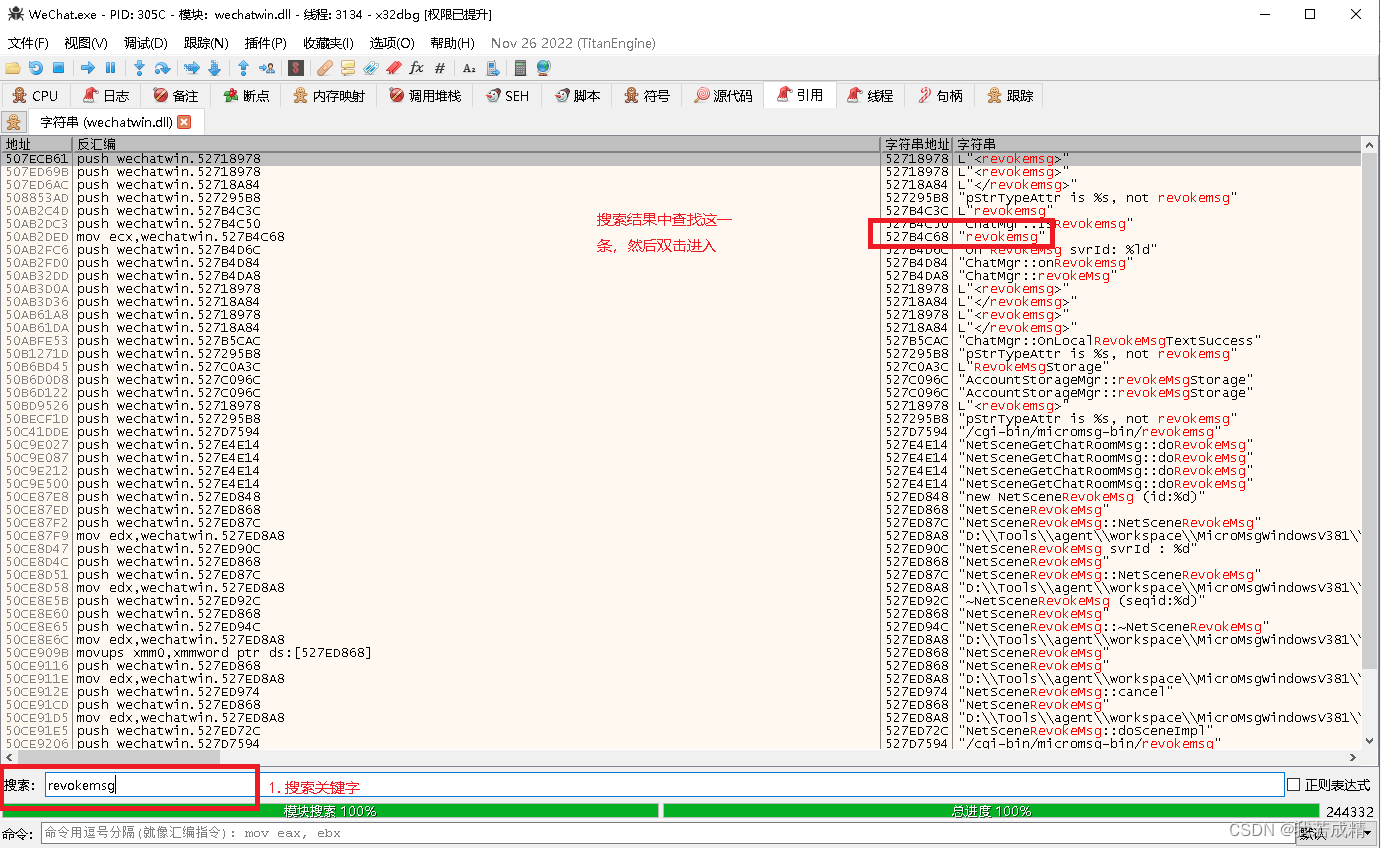This screenshot has height=848, width=1381.
Task: Switch to the 句柄 tab
Action: pyautogui.click(x=940, y=96)
